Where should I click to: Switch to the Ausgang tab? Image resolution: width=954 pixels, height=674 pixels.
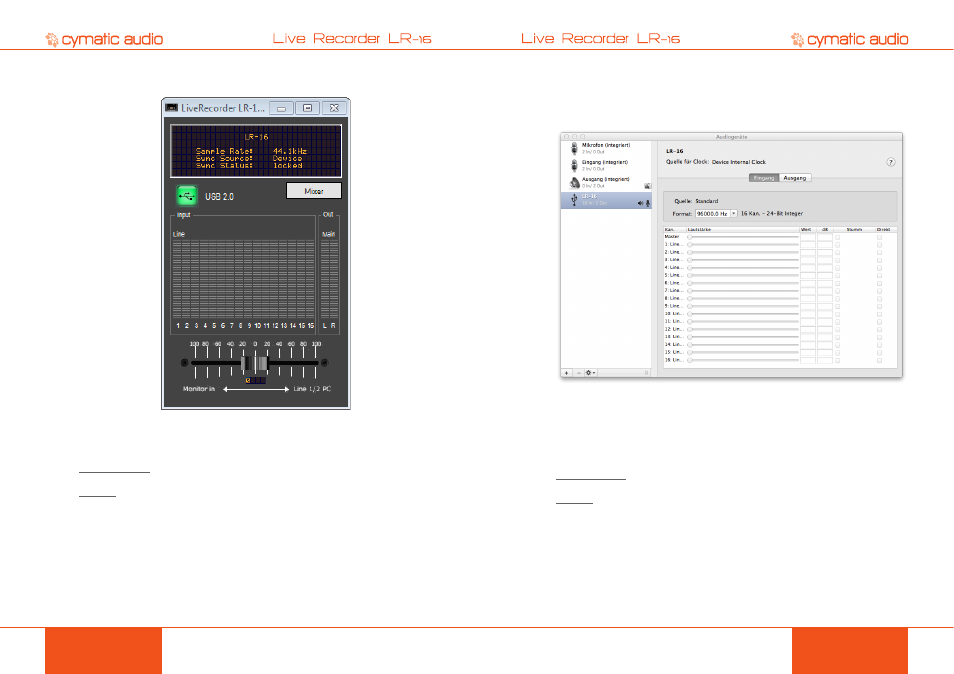click(x=795, y=178)
